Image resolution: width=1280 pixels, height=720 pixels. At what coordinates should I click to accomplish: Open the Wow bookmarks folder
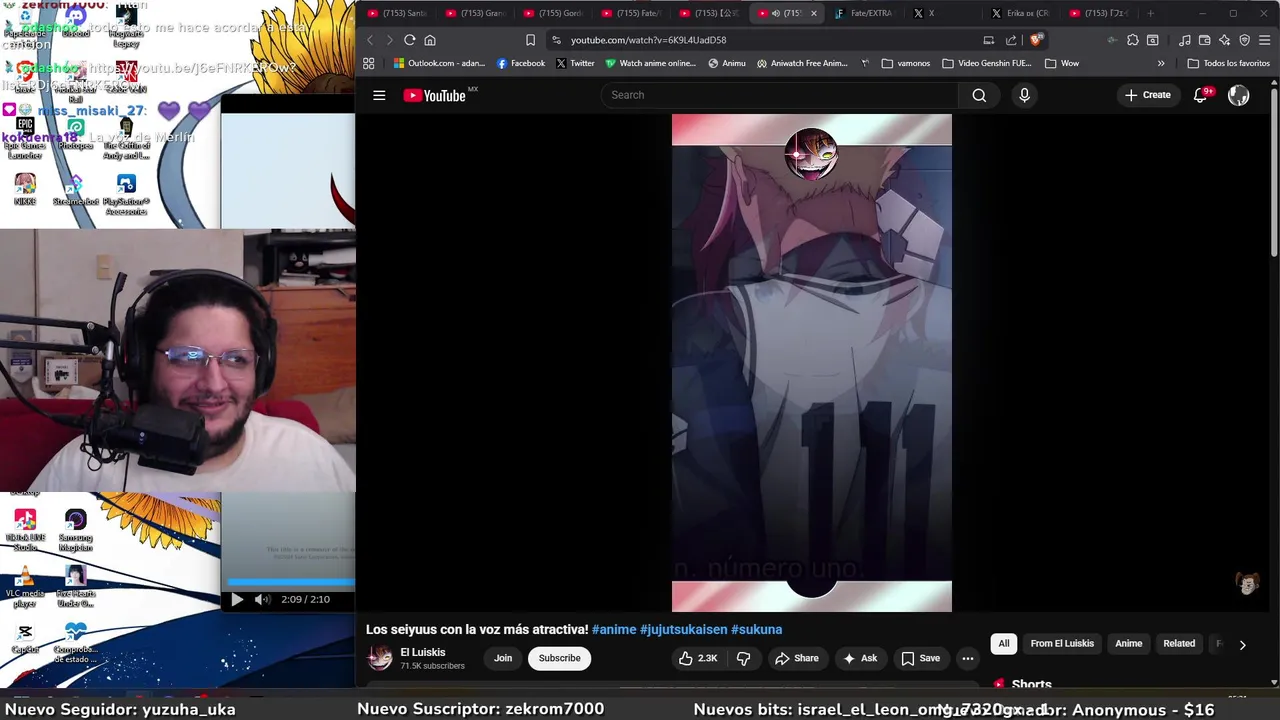point(1062,63)
